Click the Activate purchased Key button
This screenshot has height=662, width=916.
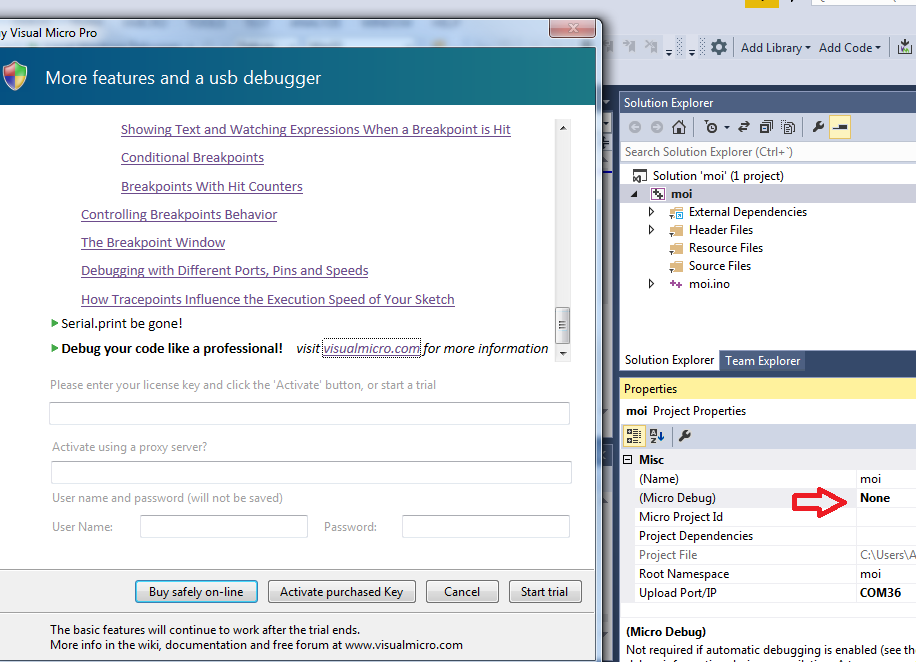pyautogui.click(x=342, y=592)
